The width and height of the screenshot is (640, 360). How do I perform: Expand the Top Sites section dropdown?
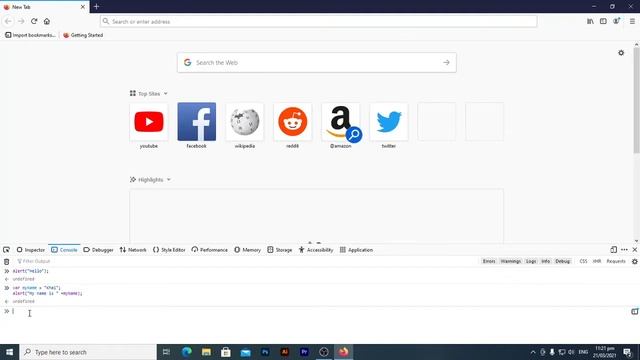(x=165, y=93)
